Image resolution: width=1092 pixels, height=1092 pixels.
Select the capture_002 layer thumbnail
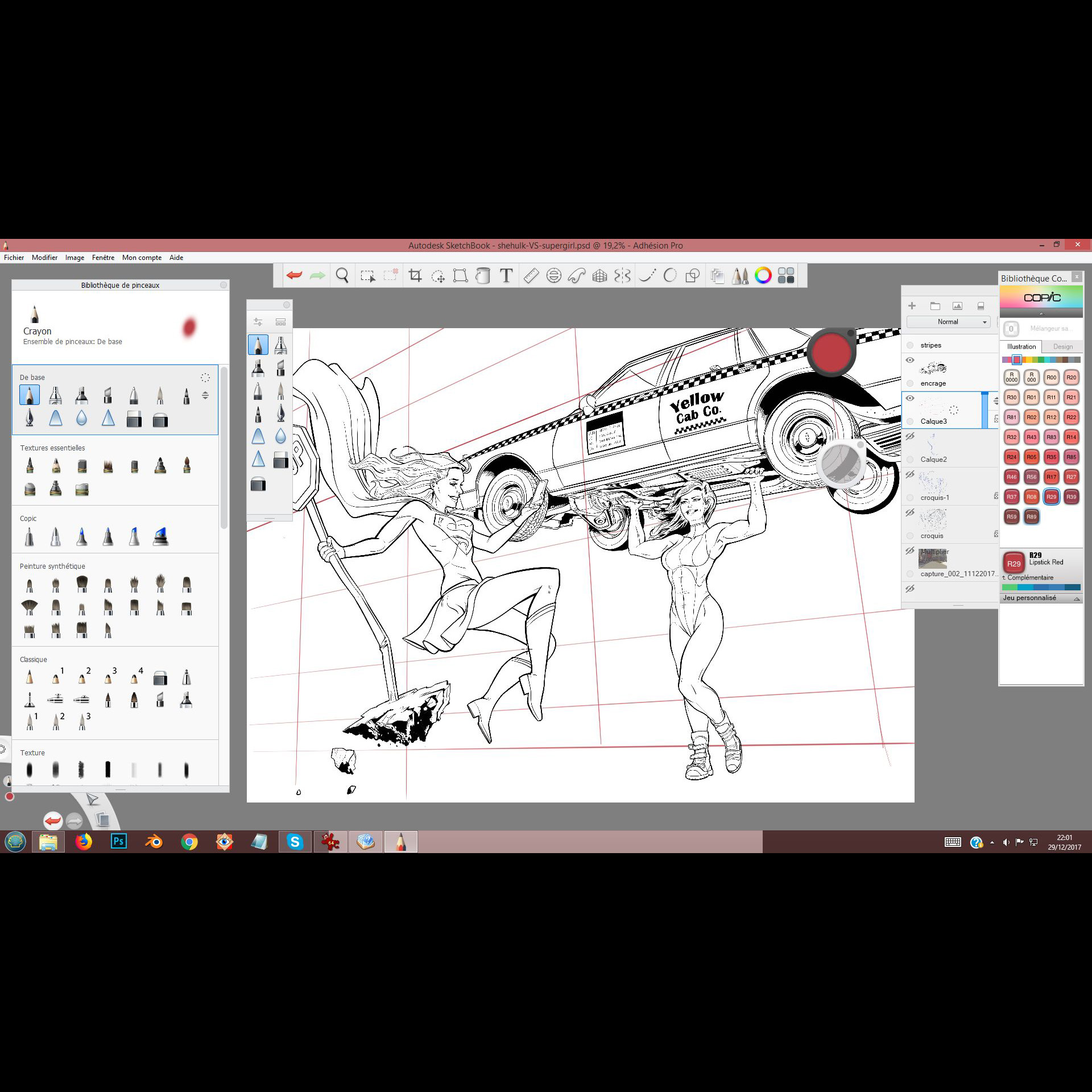tap(933, 559)
